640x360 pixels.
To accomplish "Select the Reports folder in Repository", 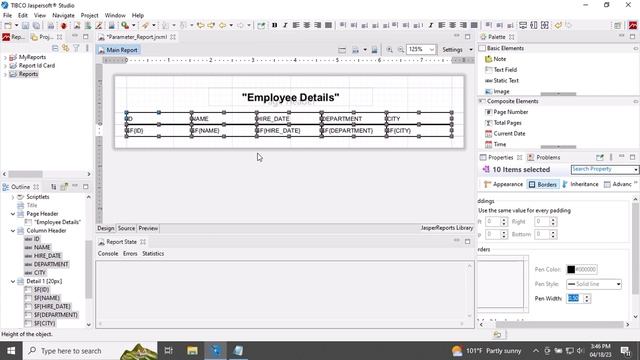I will point(28,74).
